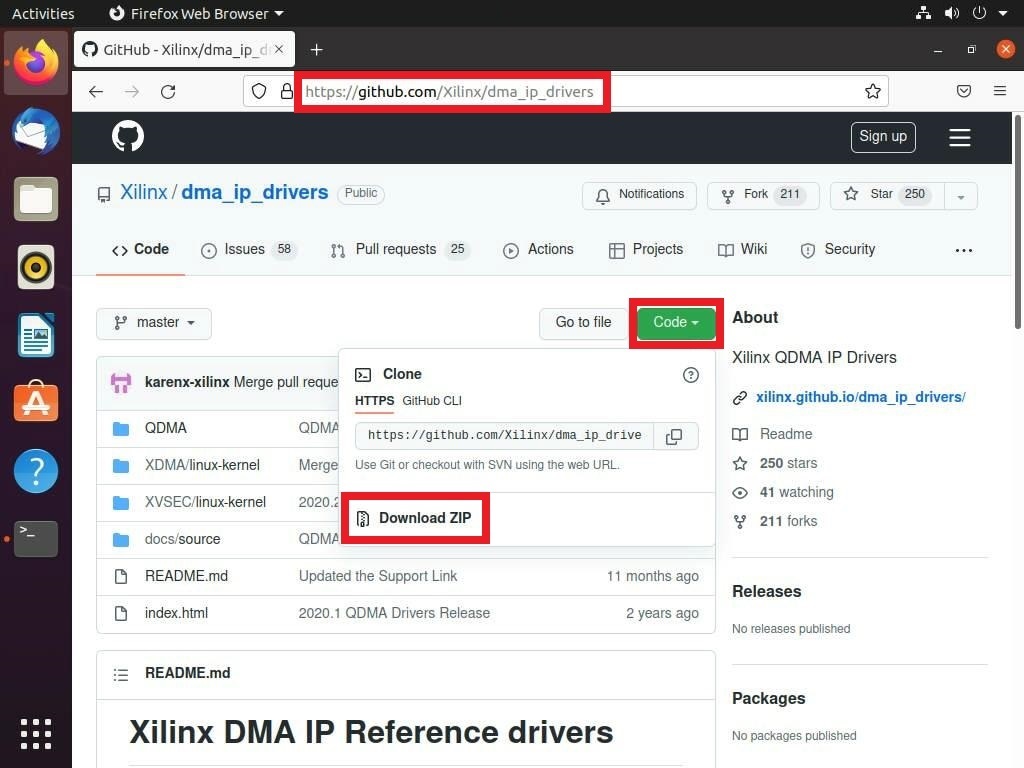Open the docs/source folder
Viewport: 1024px width, 768px height.
point(182,539)
